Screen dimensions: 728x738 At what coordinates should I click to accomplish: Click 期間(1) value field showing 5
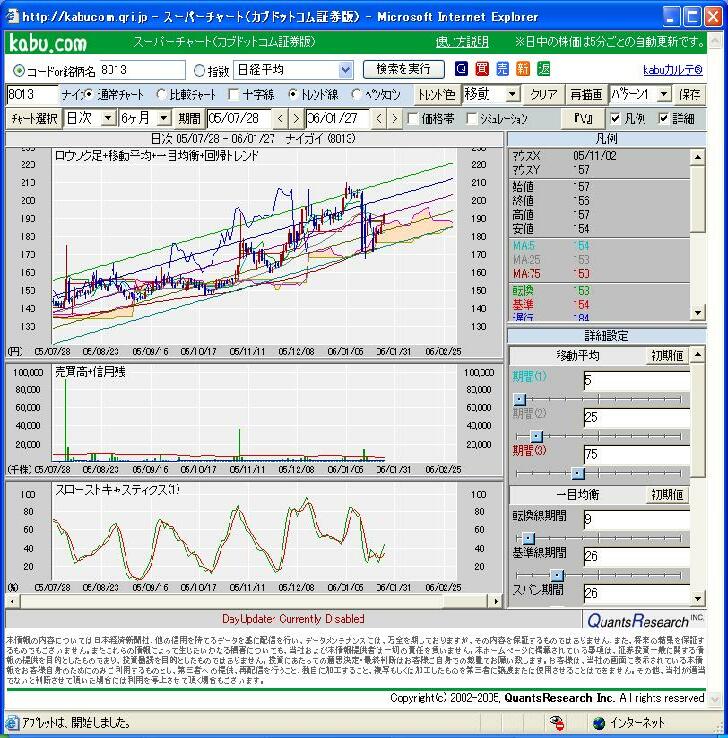[637, 380]
